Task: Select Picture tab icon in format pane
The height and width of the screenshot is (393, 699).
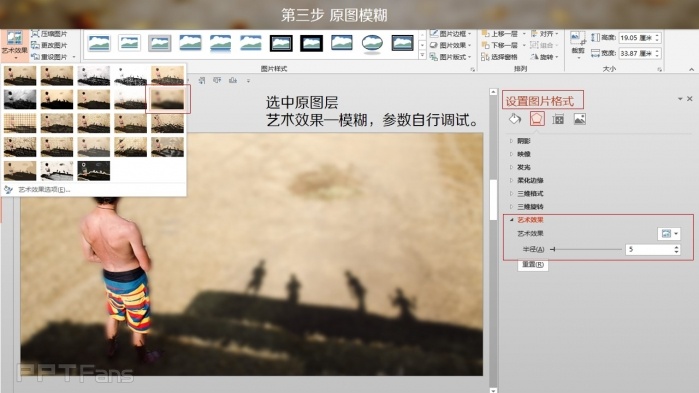Action: [580, 119]
